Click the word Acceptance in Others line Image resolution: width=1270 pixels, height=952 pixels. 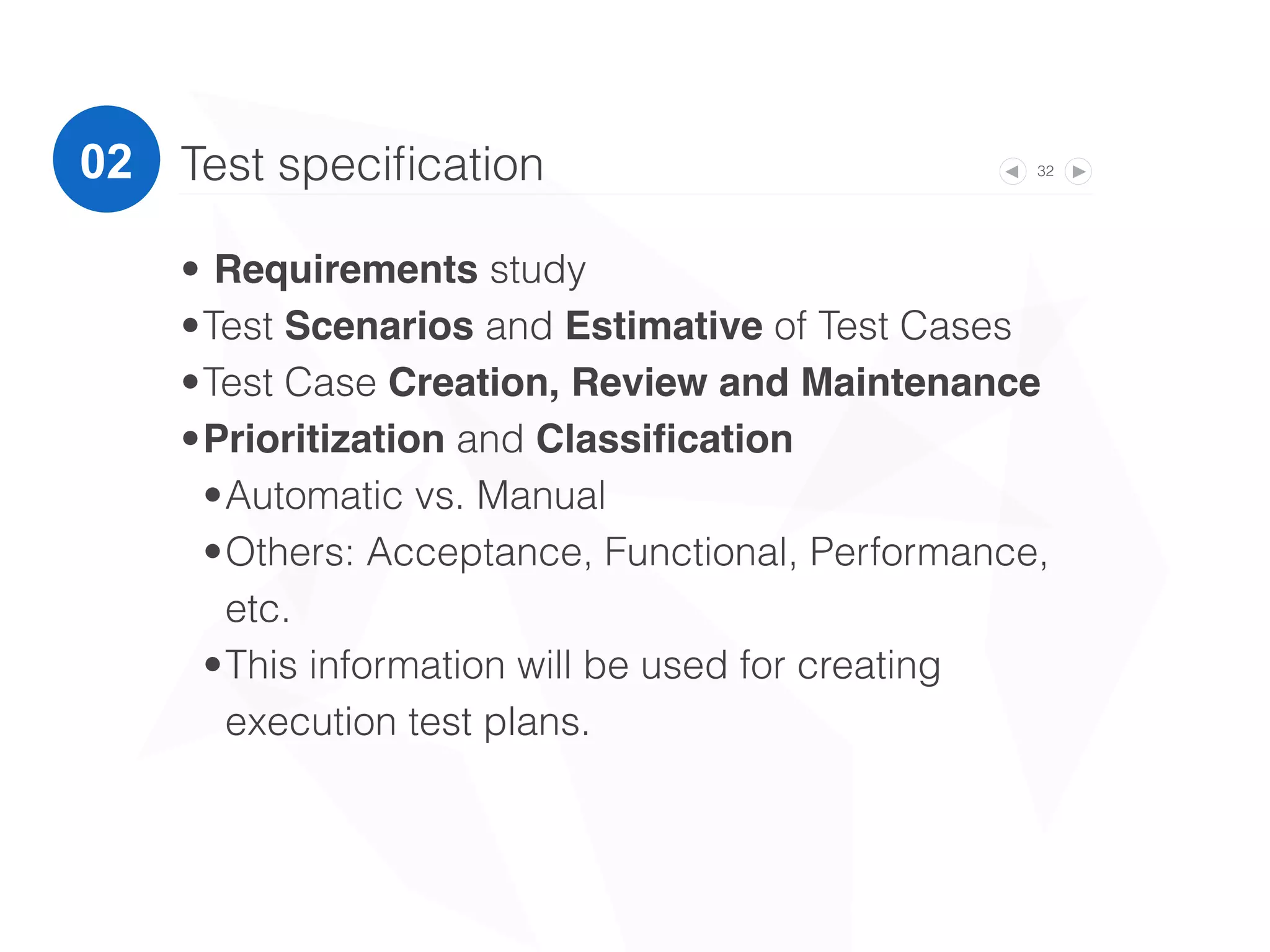click(x=474, y=552)
